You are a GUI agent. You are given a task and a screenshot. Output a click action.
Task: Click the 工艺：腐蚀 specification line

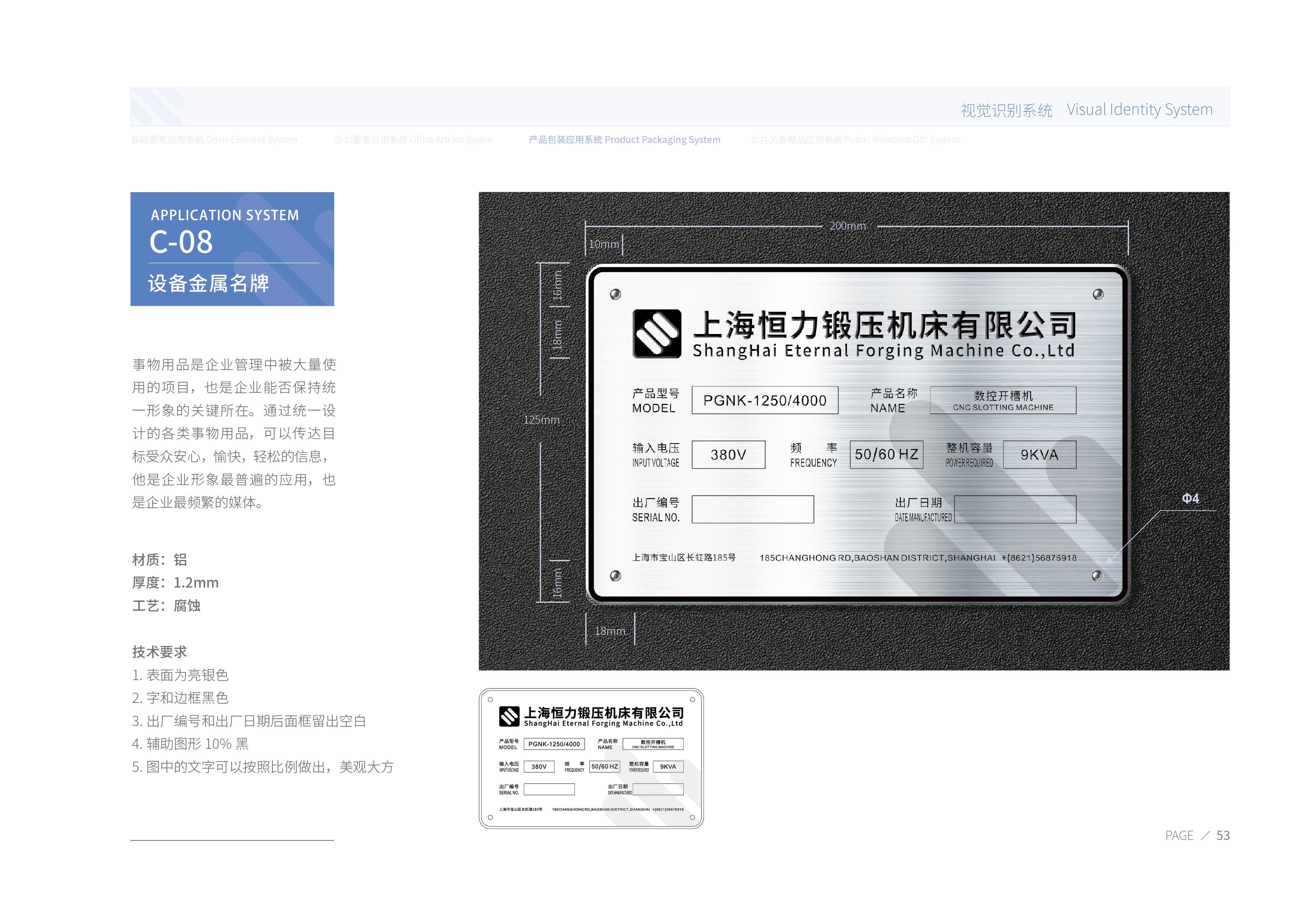click(166, 606)
